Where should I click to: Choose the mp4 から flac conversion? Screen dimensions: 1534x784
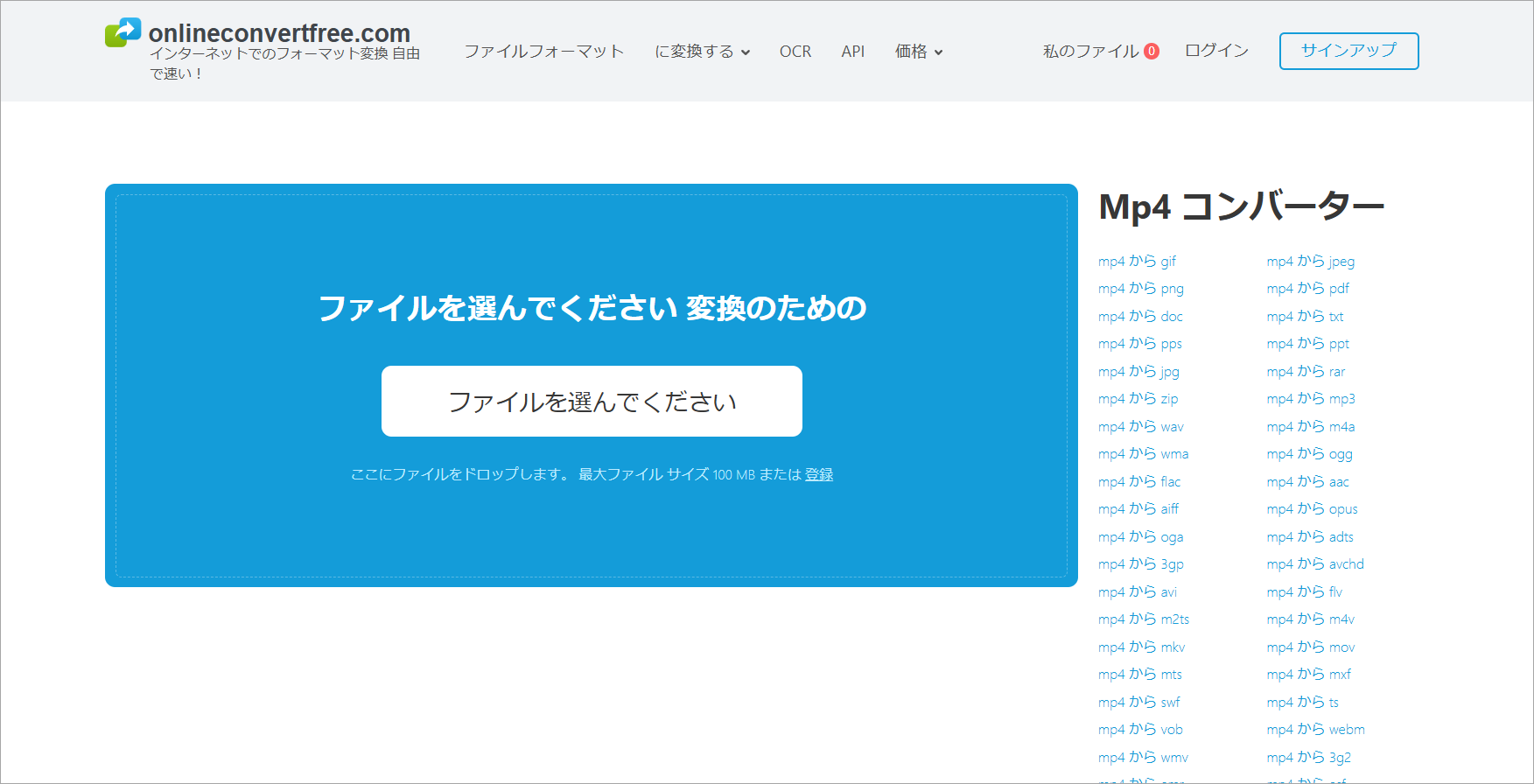[x=1139, y=481]
